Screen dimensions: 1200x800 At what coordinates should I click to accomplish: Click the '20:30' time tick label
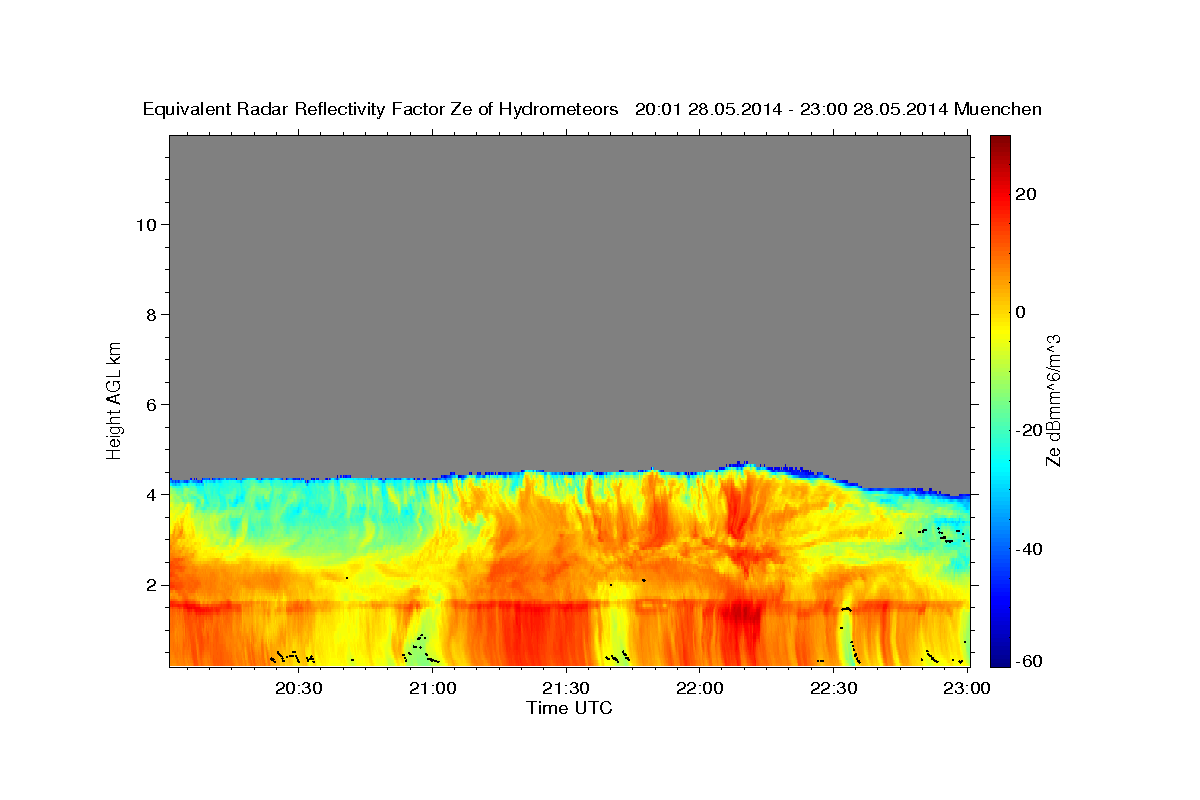click(299, 689)
